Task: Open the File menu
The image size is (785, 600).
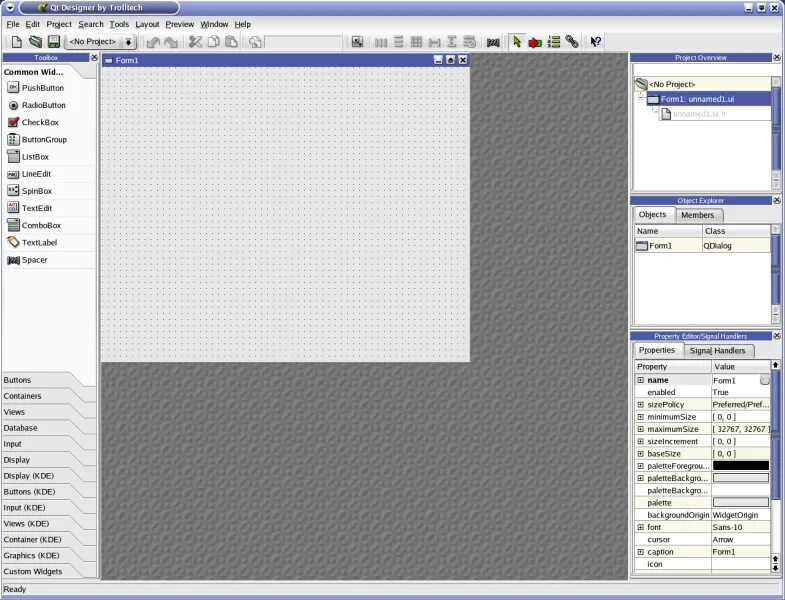Action: [13, 24]
